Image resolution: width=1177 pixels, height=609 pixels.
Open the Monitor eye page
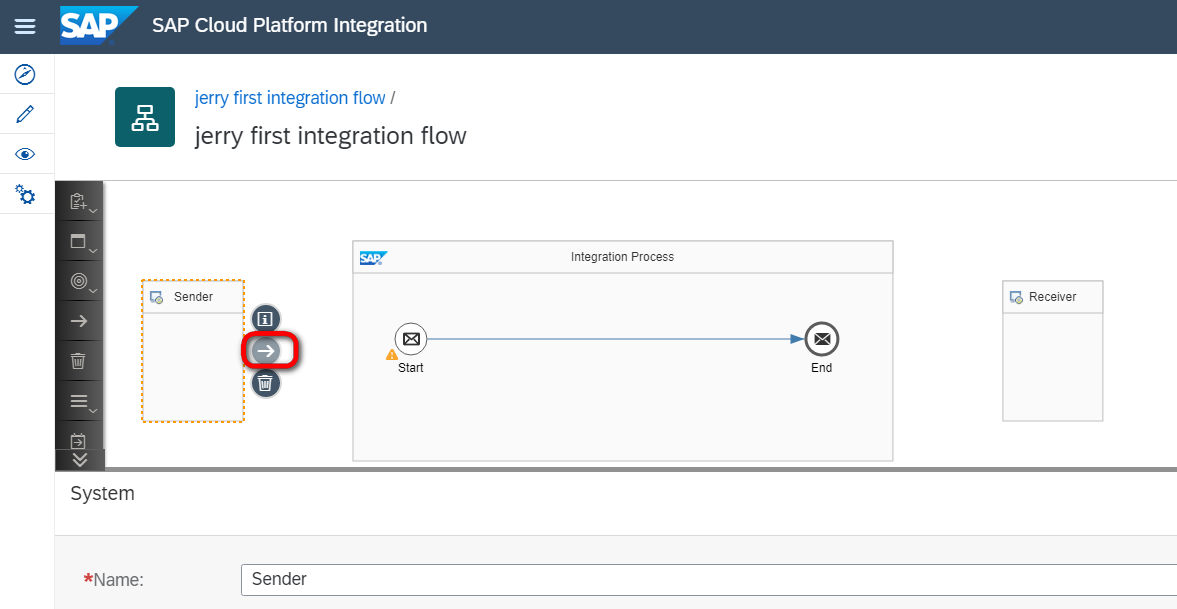click(26, 154)
